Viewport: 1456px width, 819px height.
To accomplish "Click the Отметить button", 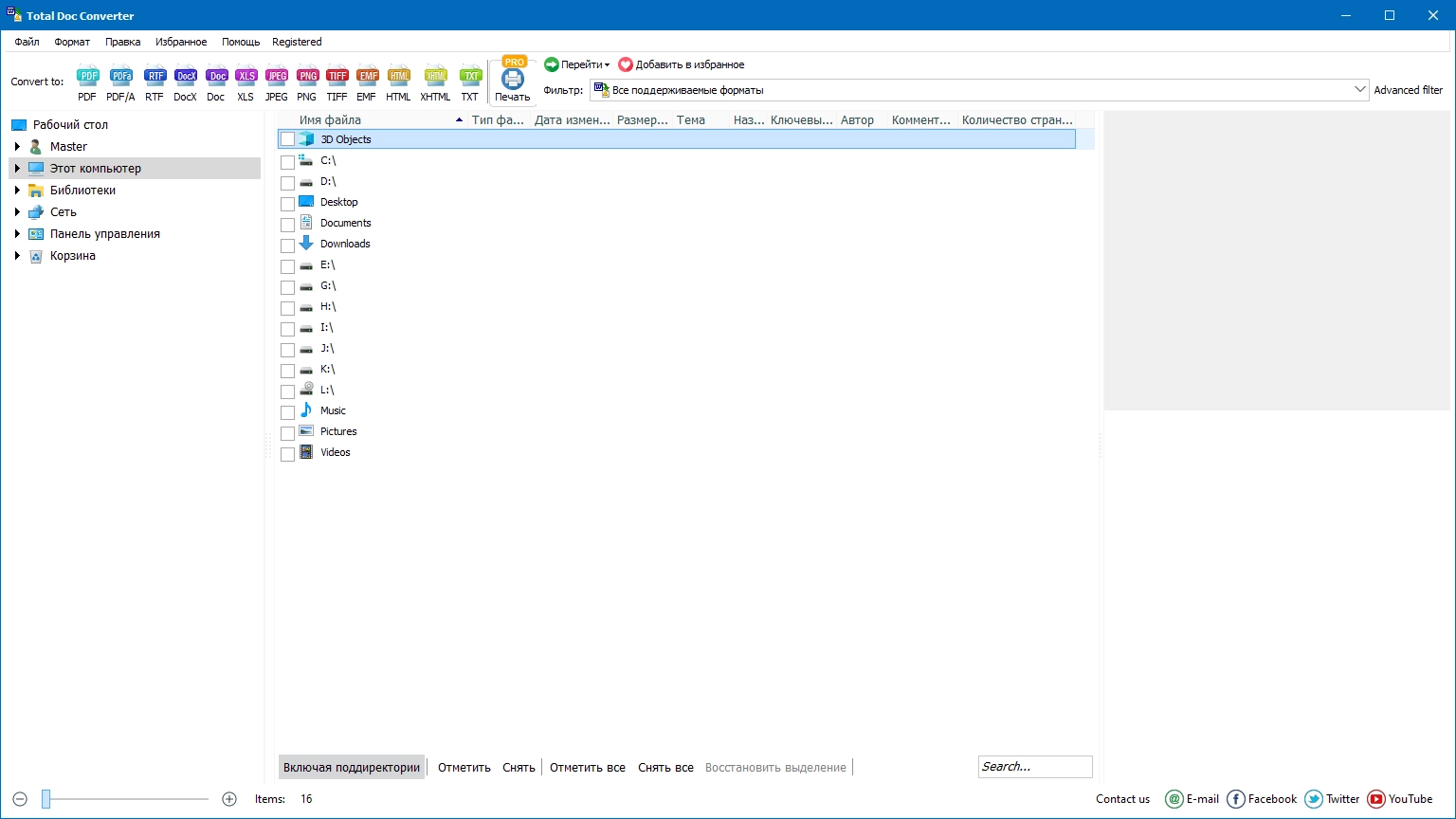I will [x=464, y=768].
